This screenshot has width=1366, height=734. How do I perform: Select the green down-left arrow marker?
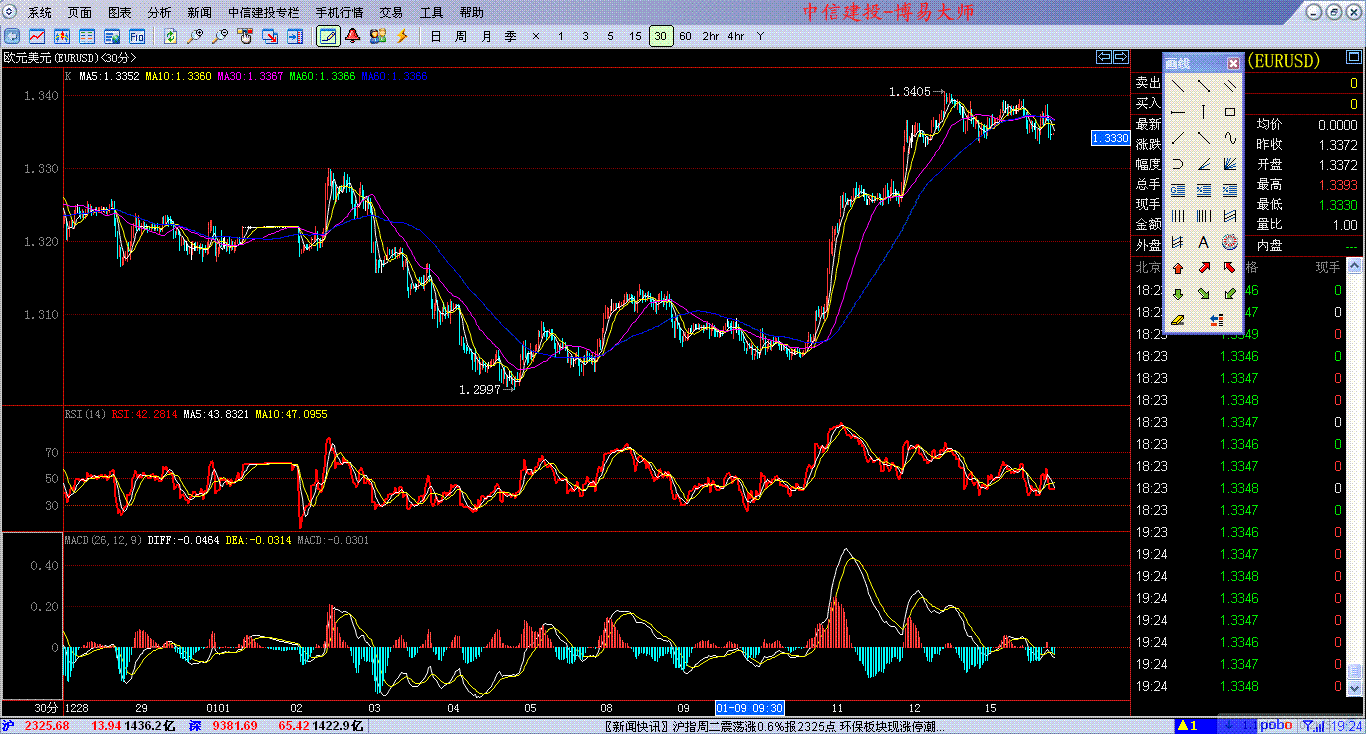(x=1230, y=294)
